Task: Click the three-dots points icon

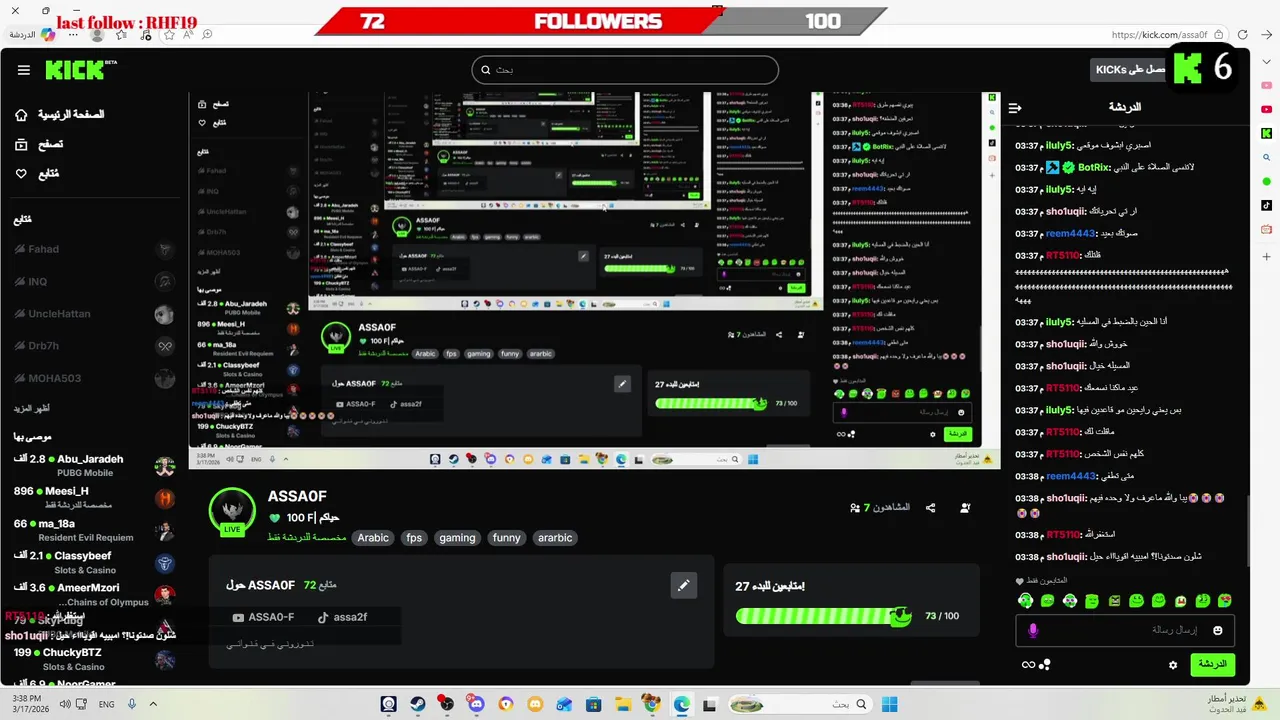Action: point(1045,664)
